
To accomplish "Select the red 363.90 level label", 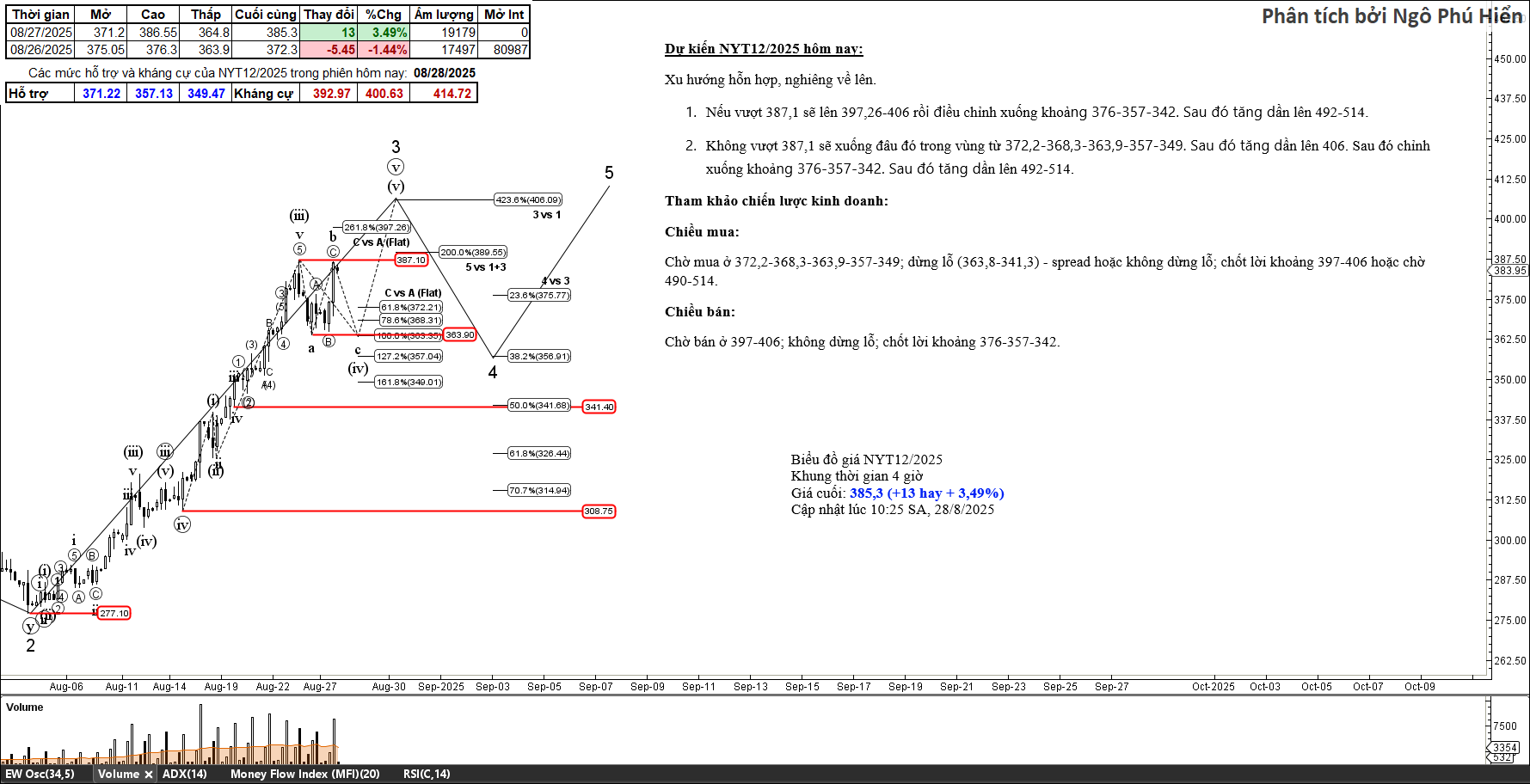I will click(460, 335).
